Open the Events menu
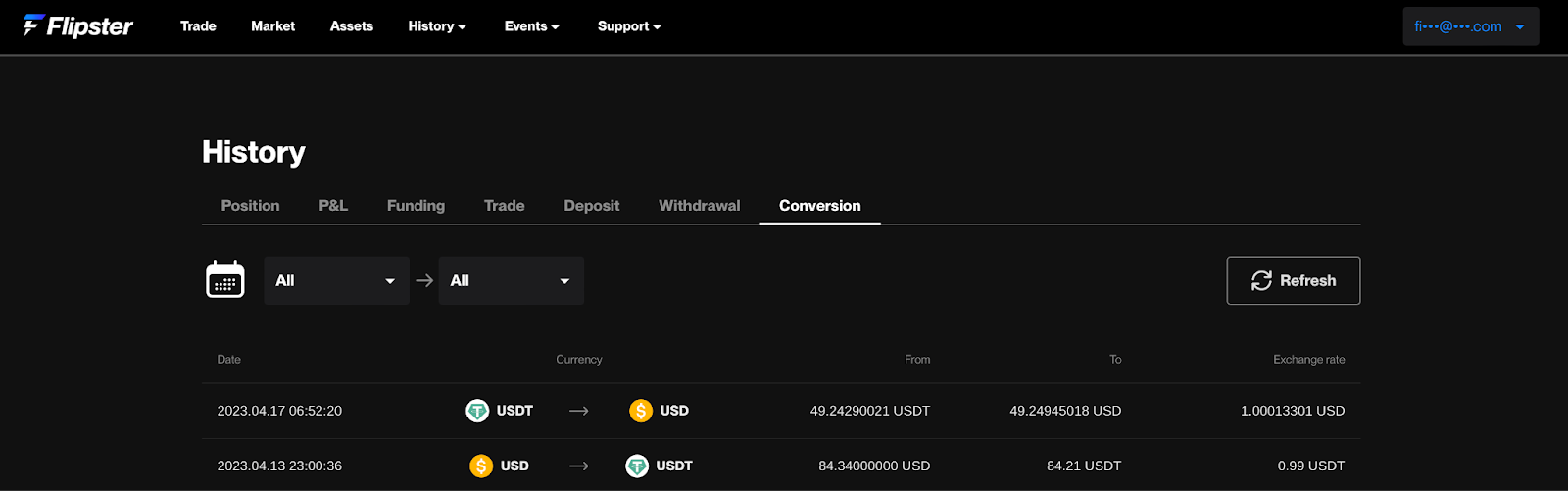Screen dimensions: 1568x491 pos(532,26)
